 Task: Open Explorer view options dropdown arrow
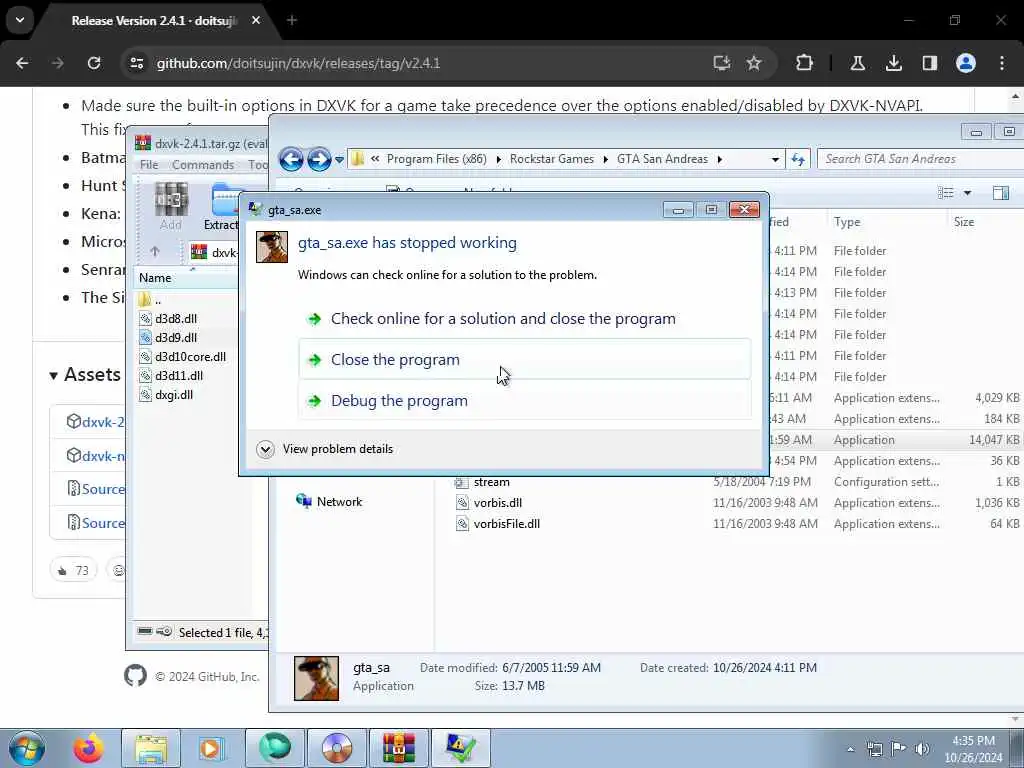(x=967, y=193)
